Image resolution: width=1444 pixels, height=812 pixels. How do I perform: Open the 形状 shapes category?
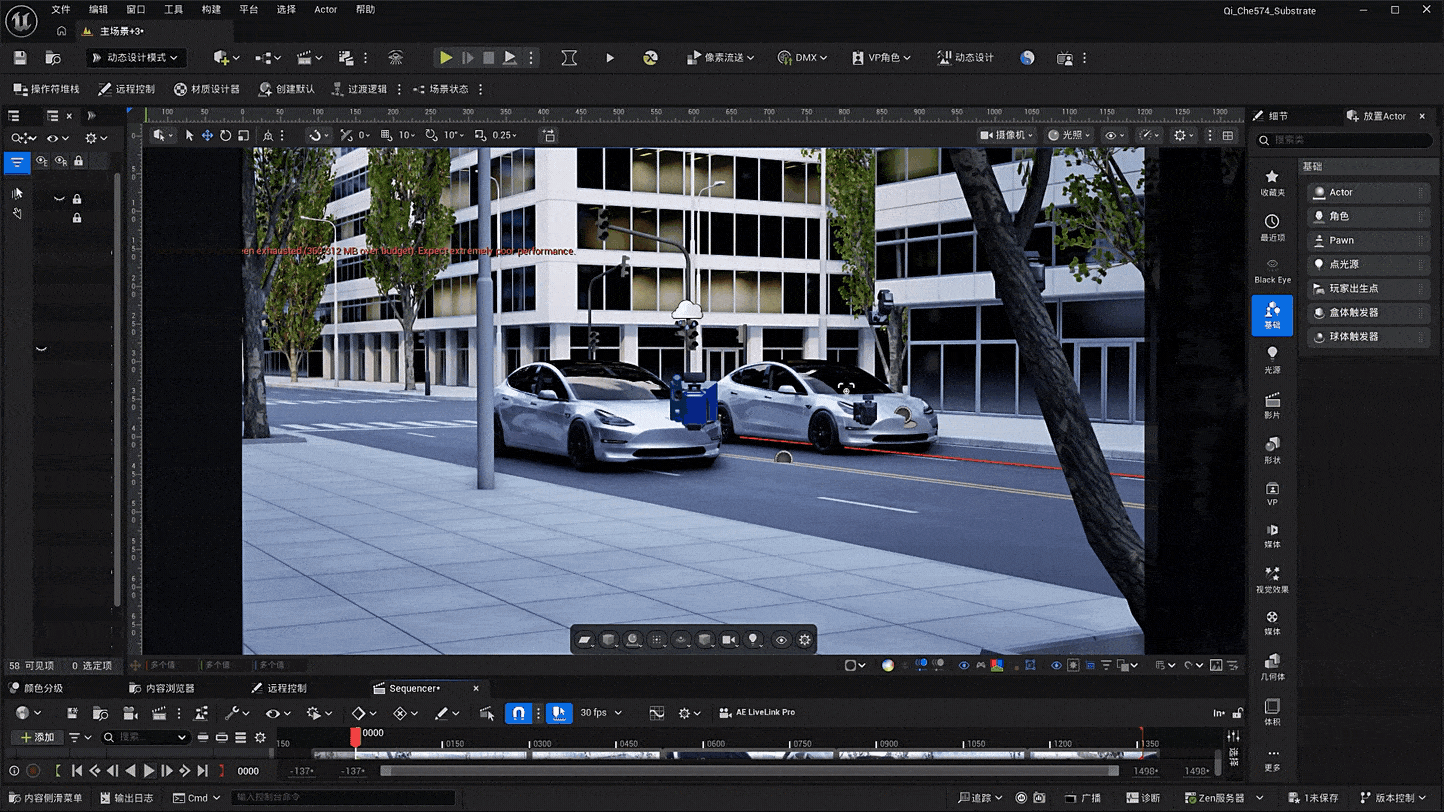1272,450
